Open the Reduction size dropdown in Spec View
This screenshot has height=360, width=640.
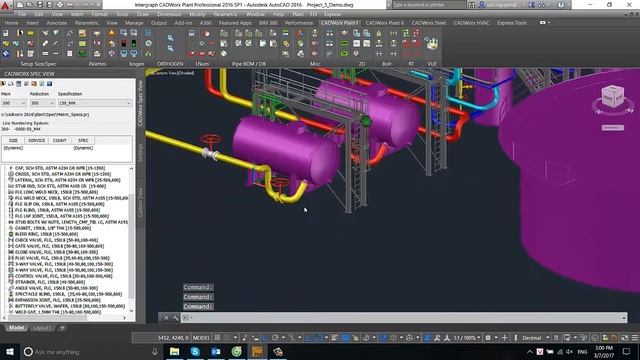[42, 103]
